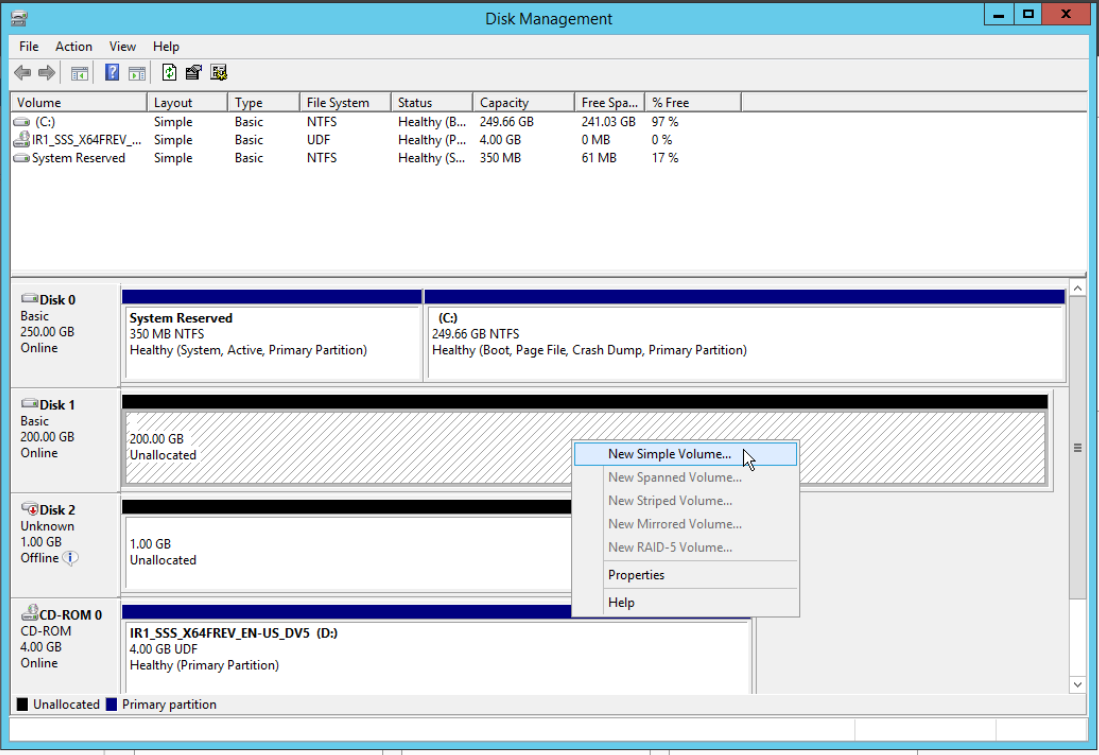
Task: Toggle the Show/Hide Action Pane button
Action: click(137, 73)
